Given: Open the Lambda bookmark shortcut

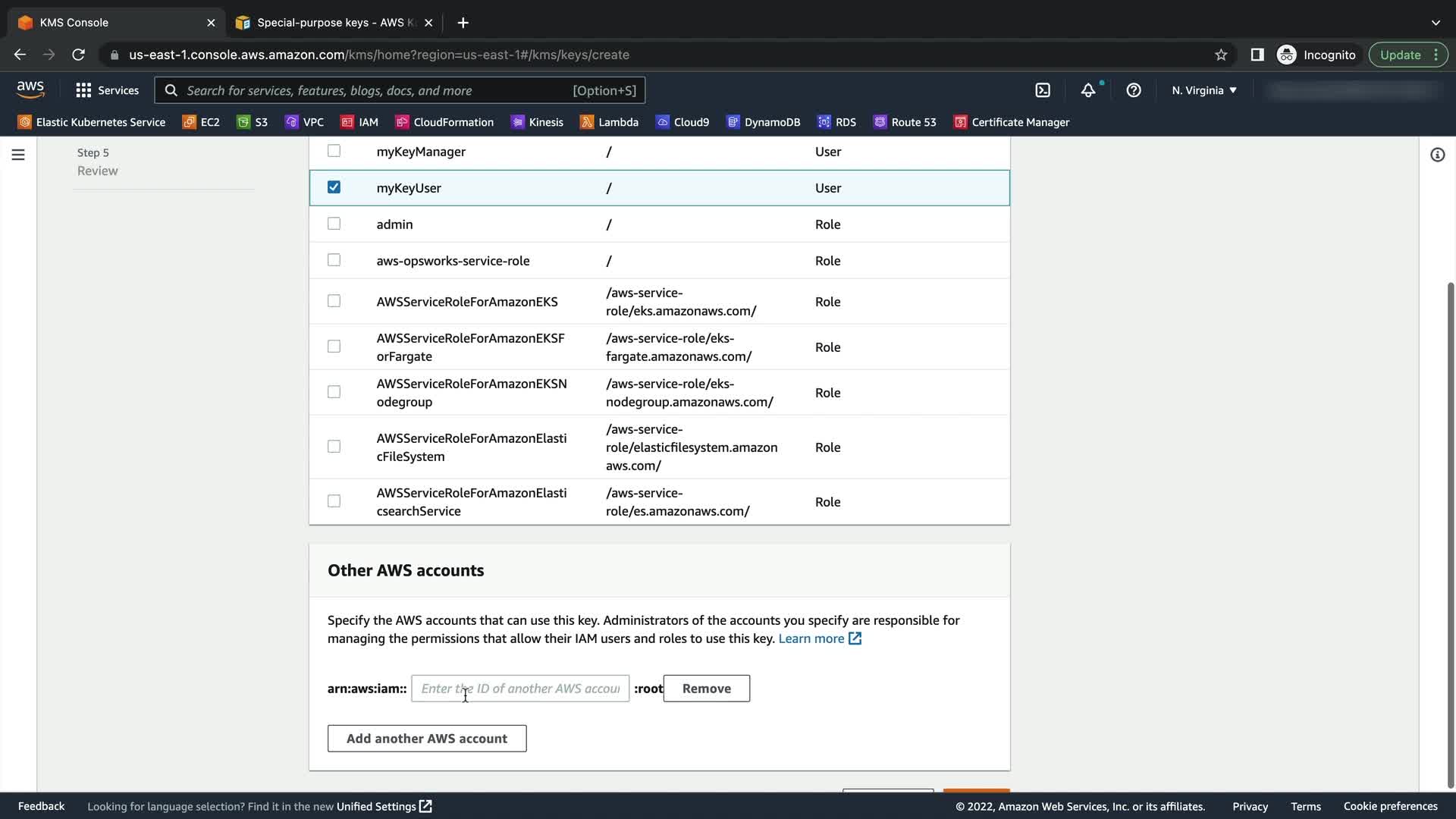Looking at the screenshot, I should (609, 122).
